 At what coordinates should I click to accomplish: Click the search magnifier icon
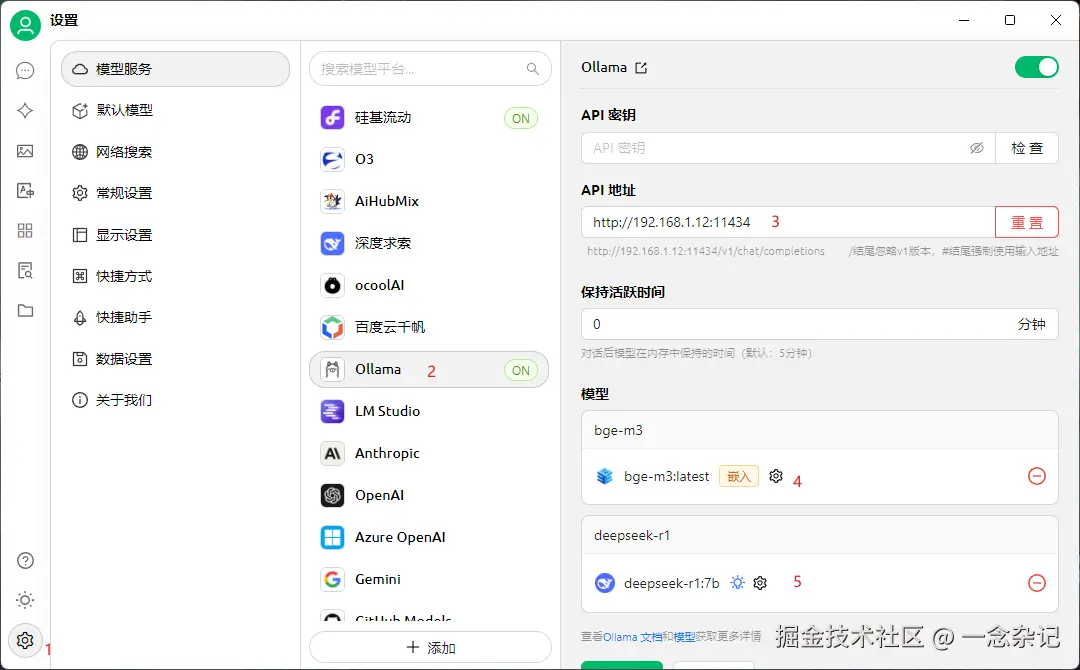click(x=532, y=69)
